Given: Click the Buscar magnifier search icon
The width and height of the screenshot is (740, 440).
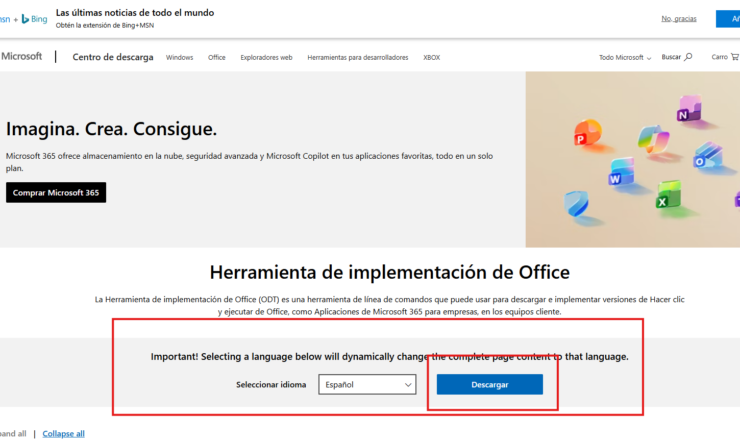Looking at the screenshot, I should pyautogui.click(x=688, y=57).
